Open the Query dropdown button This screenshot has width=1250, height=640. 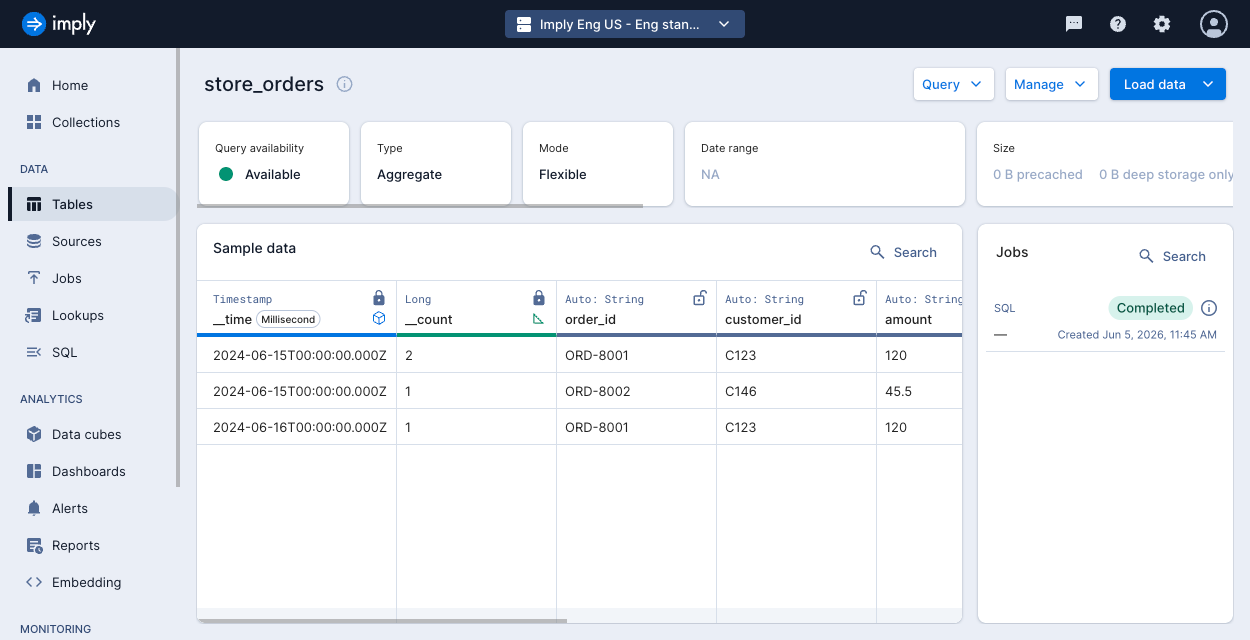click(x=953, y=84)
